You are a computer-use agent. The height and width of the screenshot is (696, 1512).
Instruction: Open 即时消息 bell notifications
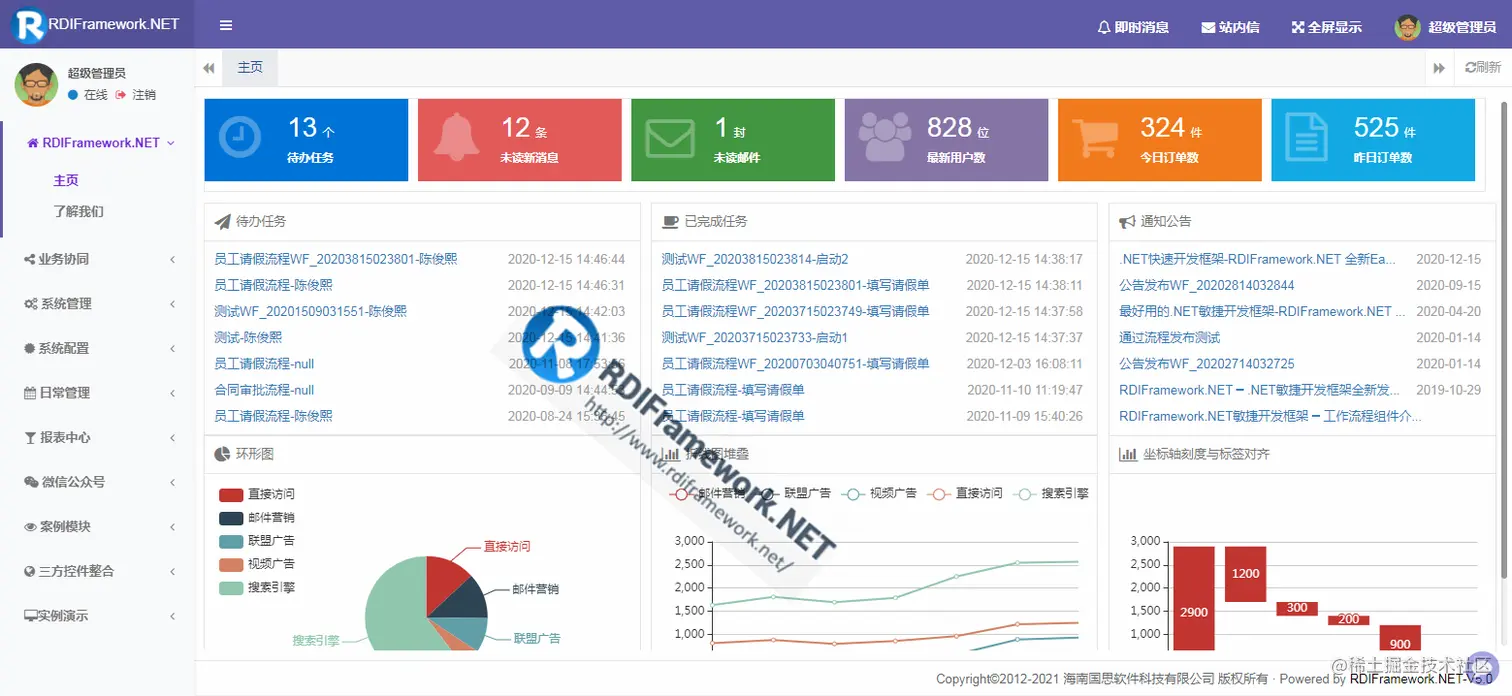[x=1133, y=27]
